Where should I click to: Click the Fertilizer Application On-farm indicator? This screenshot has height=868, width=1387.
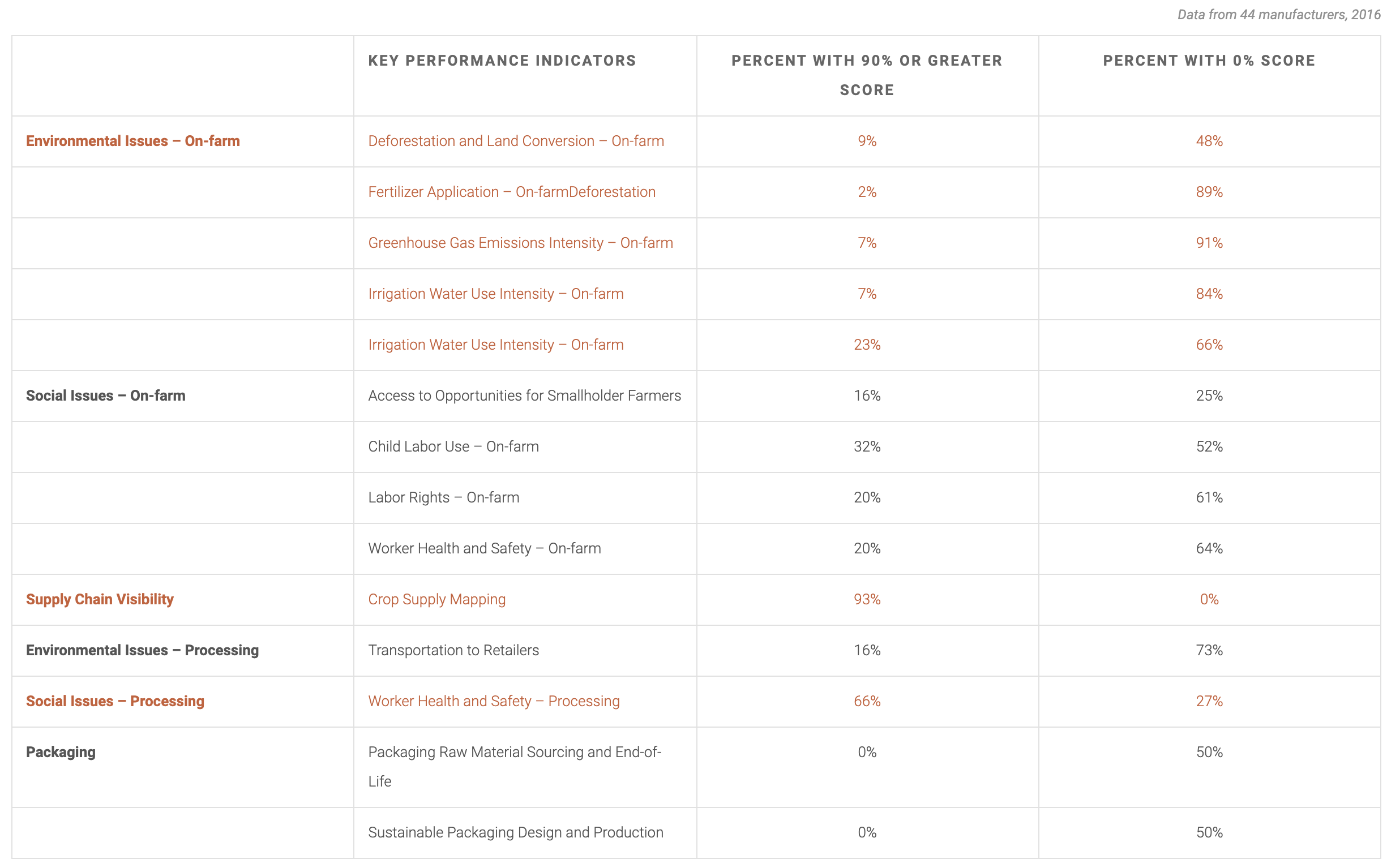(511, 192)
